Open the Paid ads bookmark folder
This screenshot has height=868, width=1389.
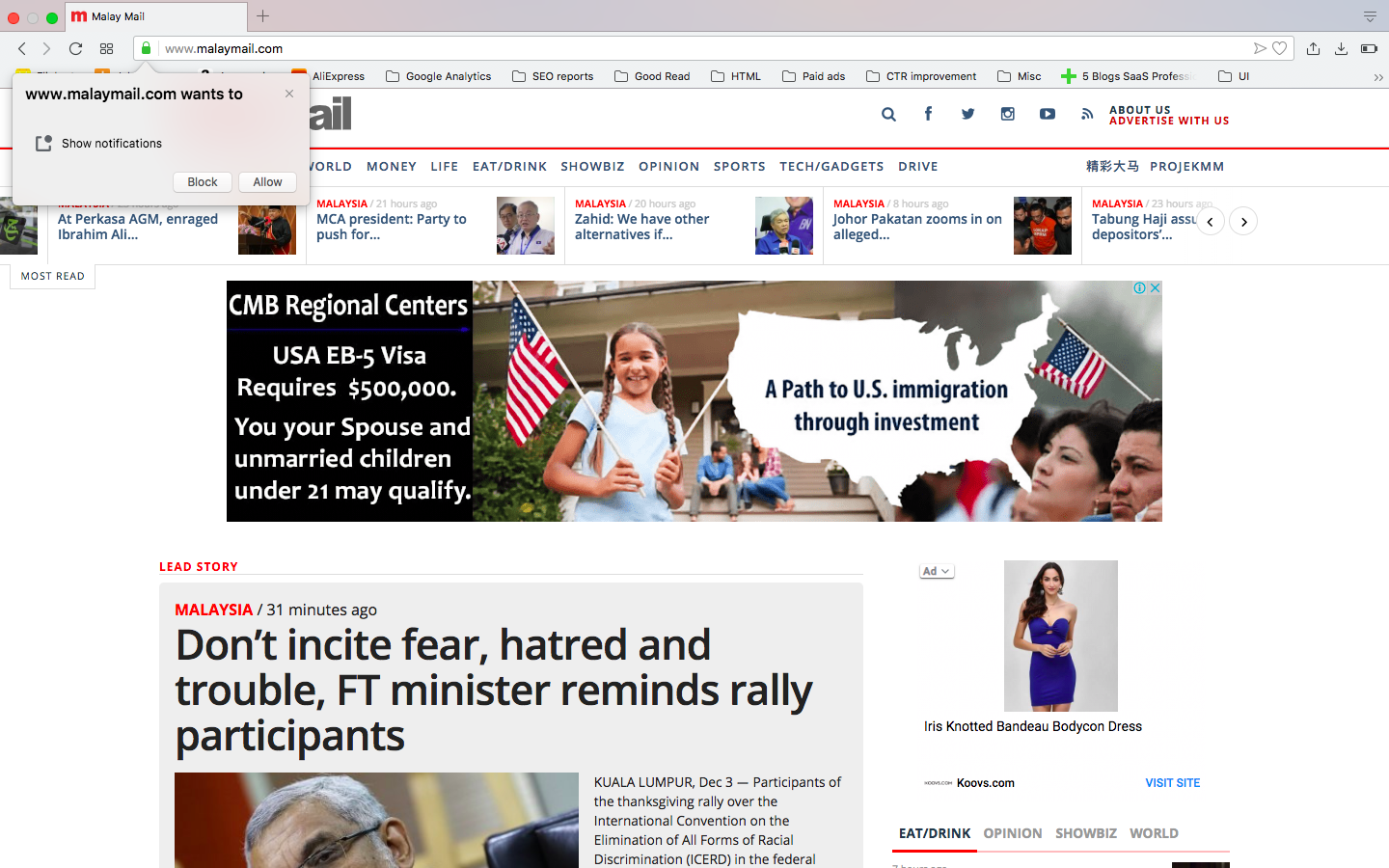(x=814, y=76)
